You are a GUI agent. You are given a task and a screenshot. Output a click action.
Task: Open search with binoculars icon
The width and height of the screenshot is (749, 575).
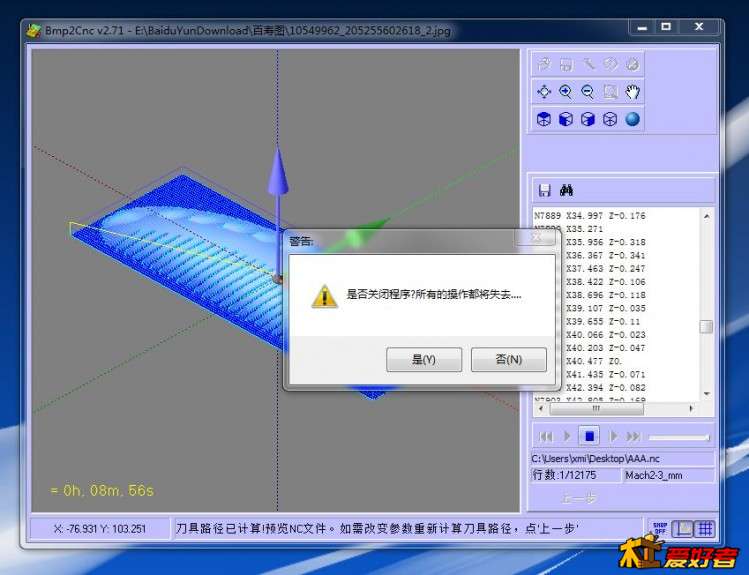pos(566,190)
